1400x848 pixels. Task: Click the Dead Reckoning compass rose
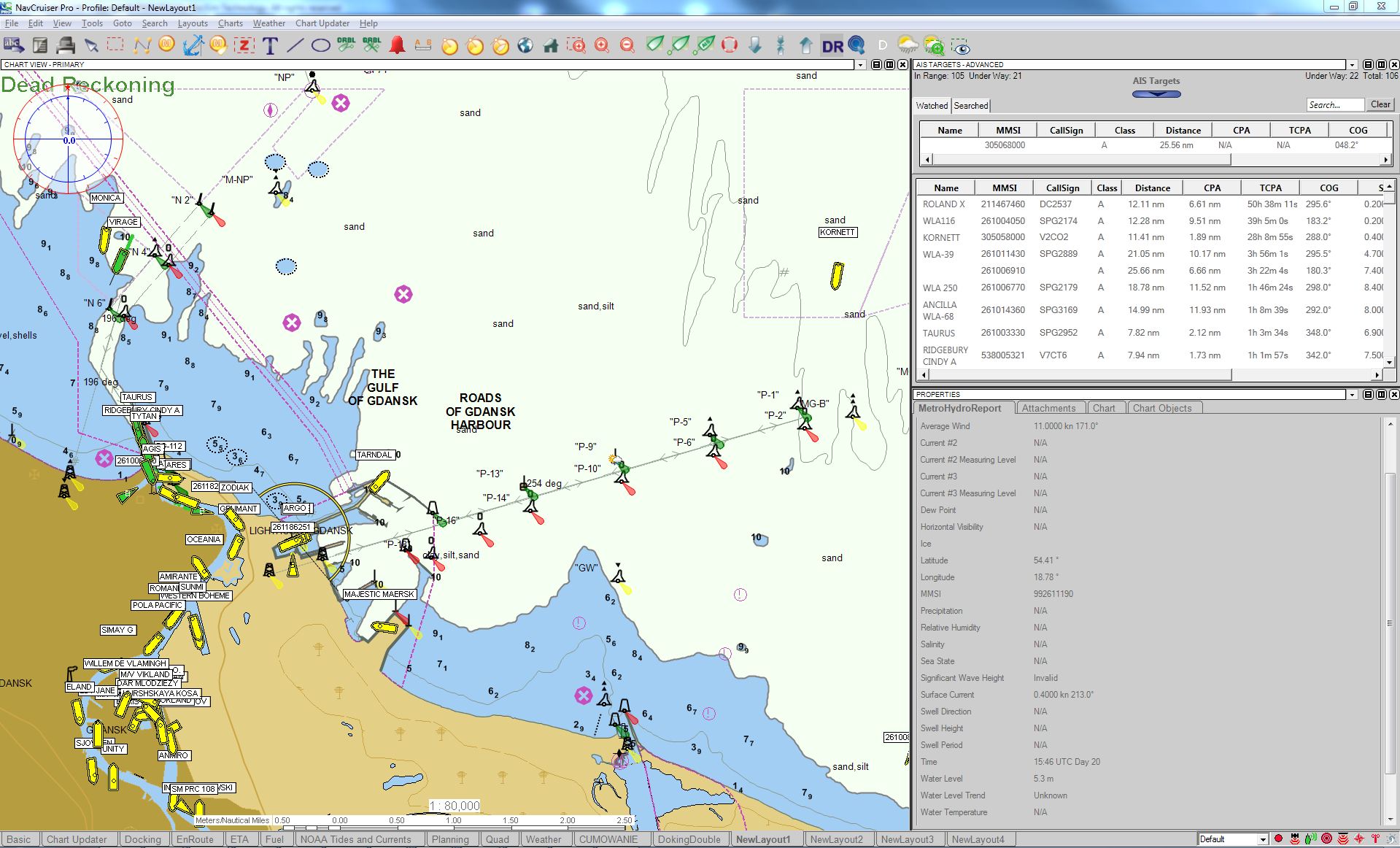[69, 140]
